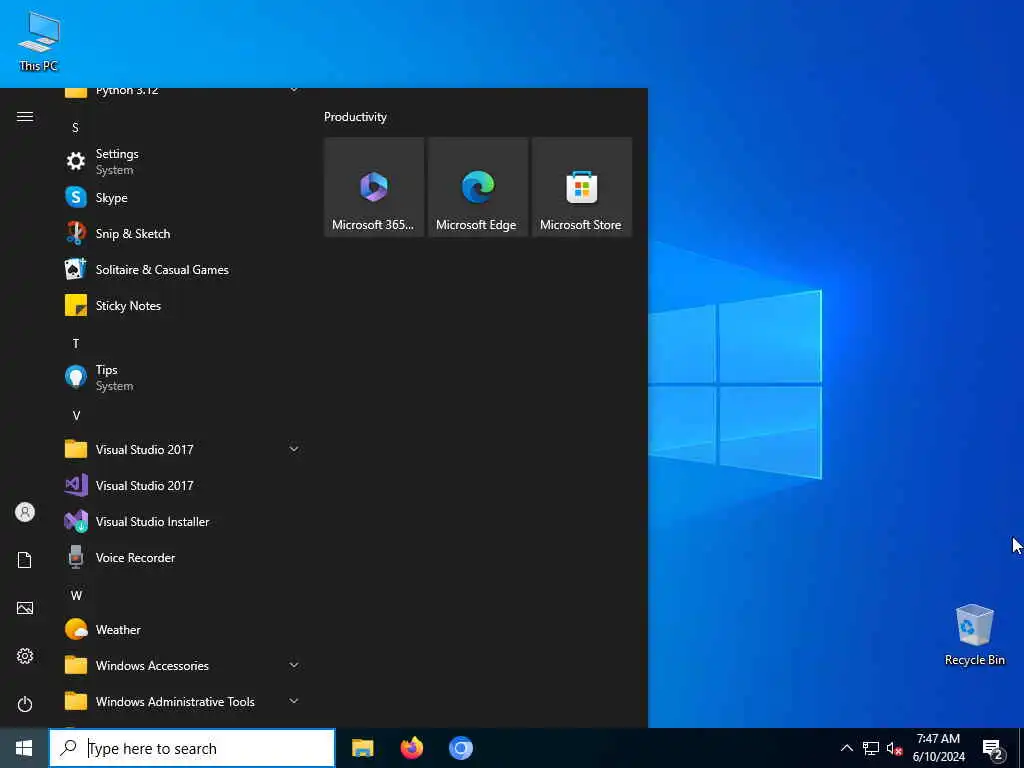The height and width of the screenshot is (768, 1024).
Task: Expand the Python 3.12 folder chevron
Action: coord(294,90)
